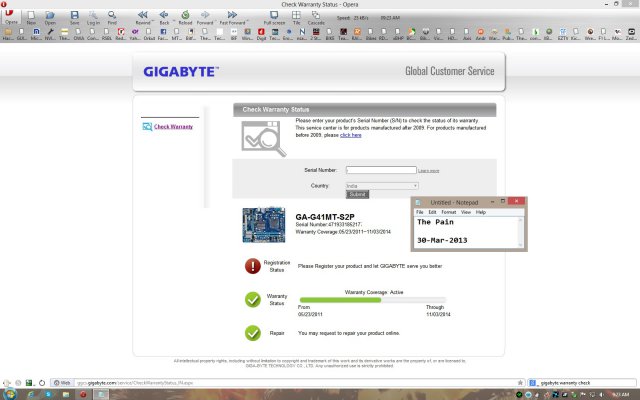Click inside the Notepad text area
The height and width of the screenshot is (400, 640).
coord(466,231)
